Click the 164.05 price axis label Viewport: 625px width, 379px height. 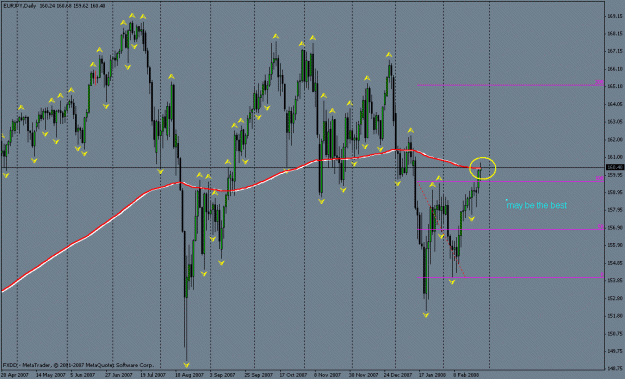pos(615,104)
